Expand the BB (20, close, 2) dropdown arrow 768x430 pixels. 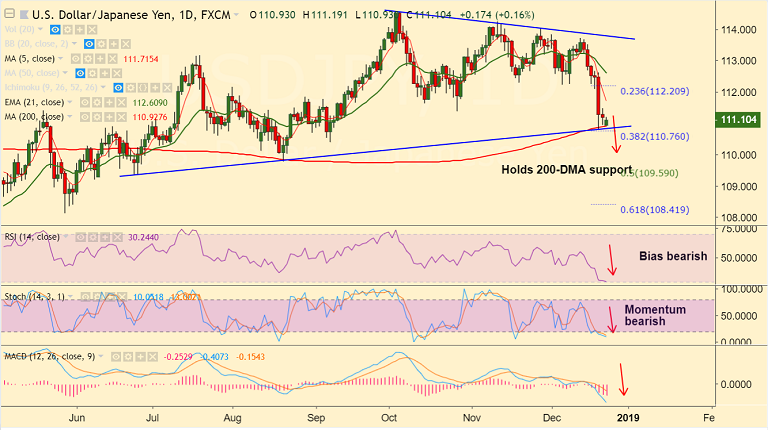coord(74,44)
